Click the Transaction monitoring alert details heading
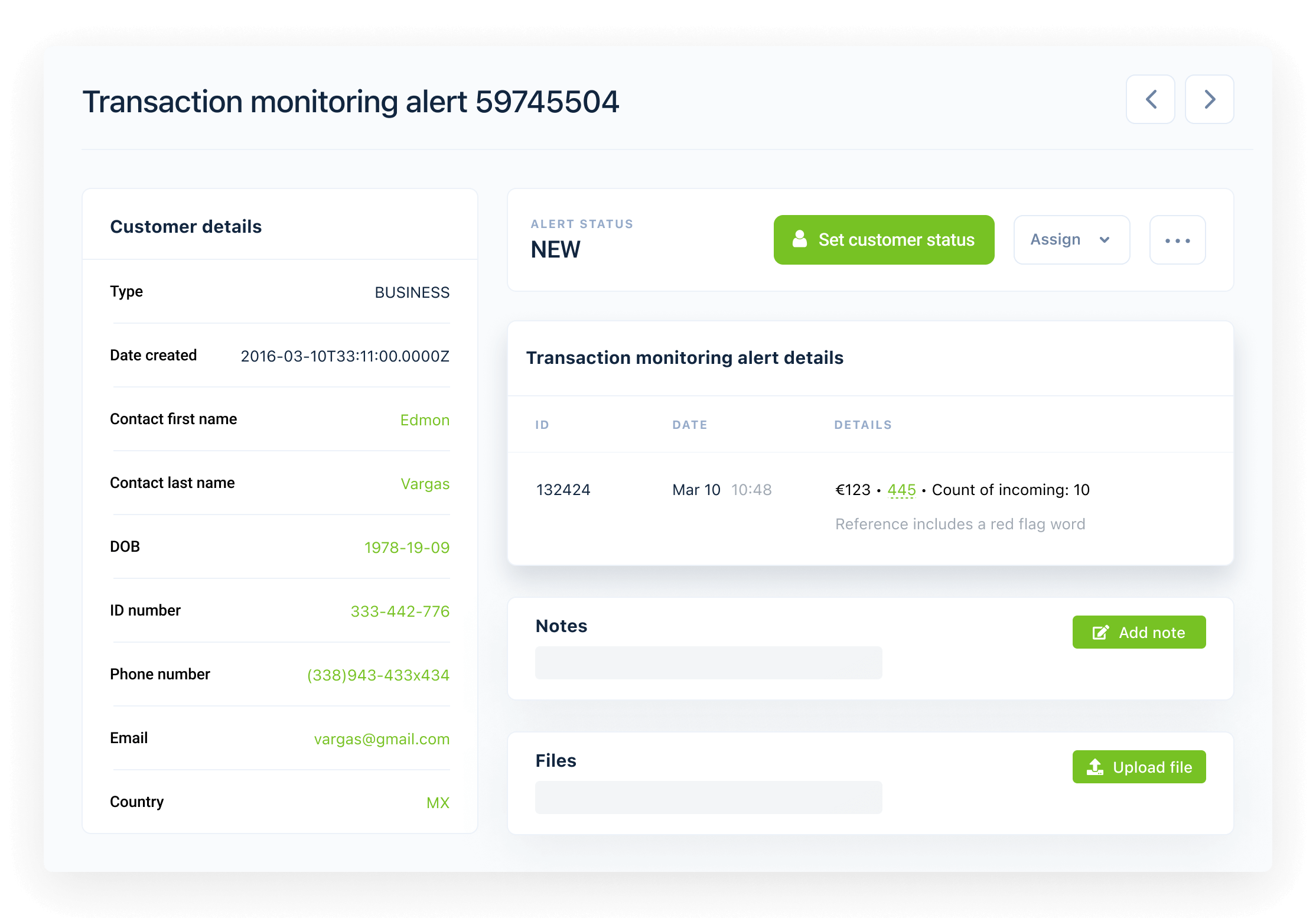The image size is (1316, 918). 685,357
